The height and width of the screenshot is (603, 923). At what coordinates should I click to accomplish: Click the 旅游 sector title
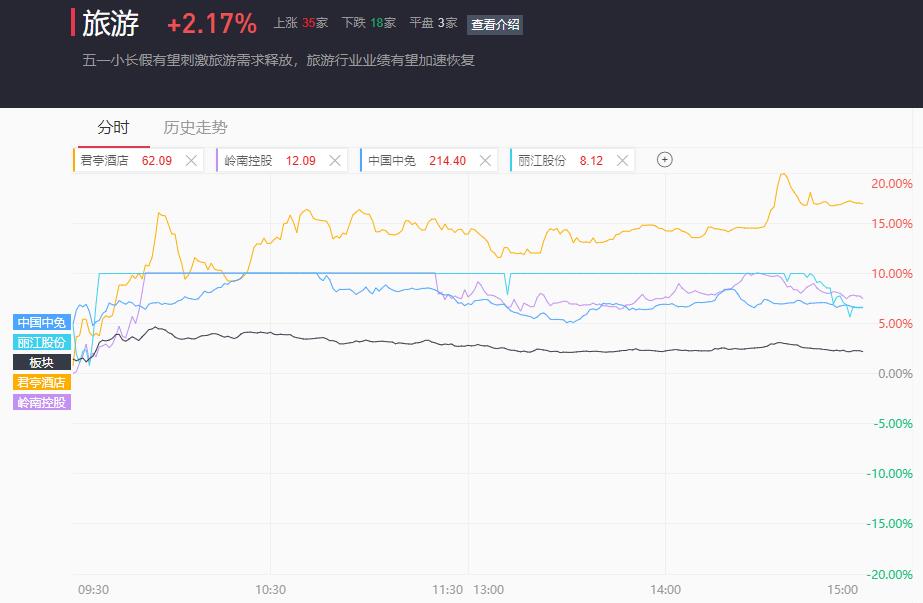(x=110, y=24)
